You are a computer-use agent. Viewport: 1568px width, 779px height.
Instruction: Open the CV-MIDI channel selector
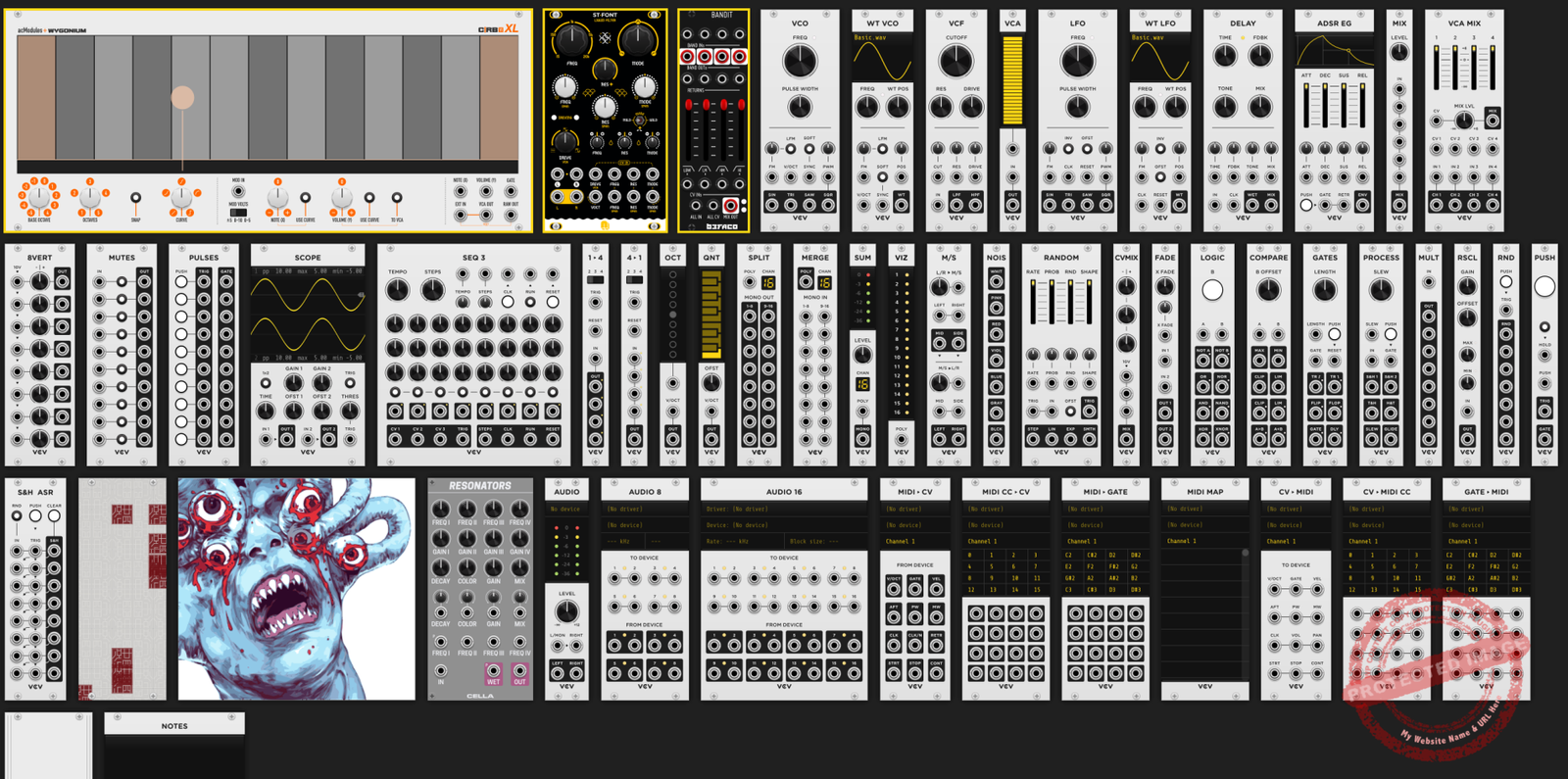tap(1296, 541)
